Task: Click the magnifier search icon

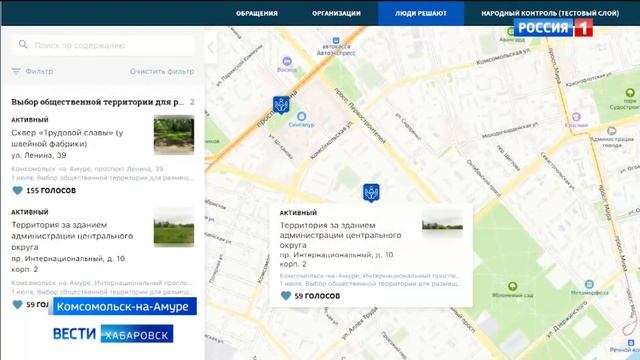Action: click(23, 44)
